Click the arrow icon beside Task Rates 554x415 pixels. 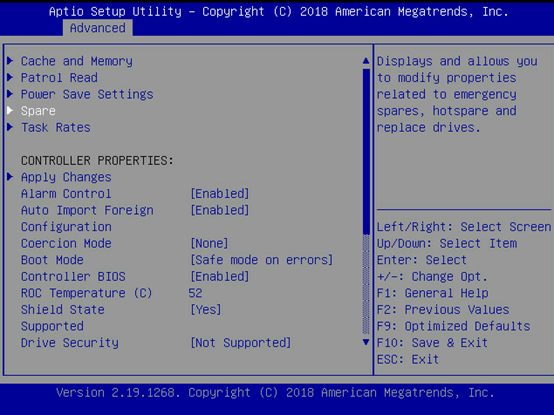[x=10, y=127]
